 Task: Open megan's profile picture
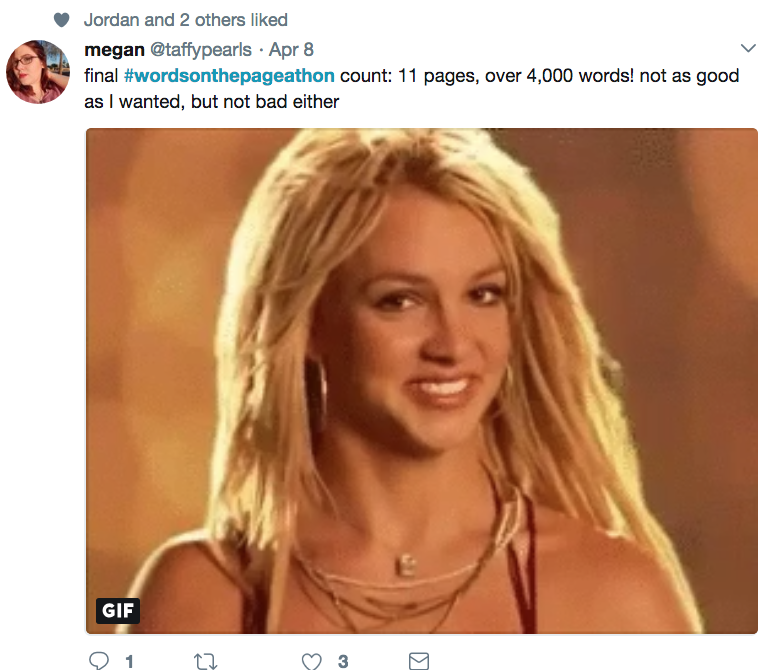pyautogui.click(x=38, y=72)
